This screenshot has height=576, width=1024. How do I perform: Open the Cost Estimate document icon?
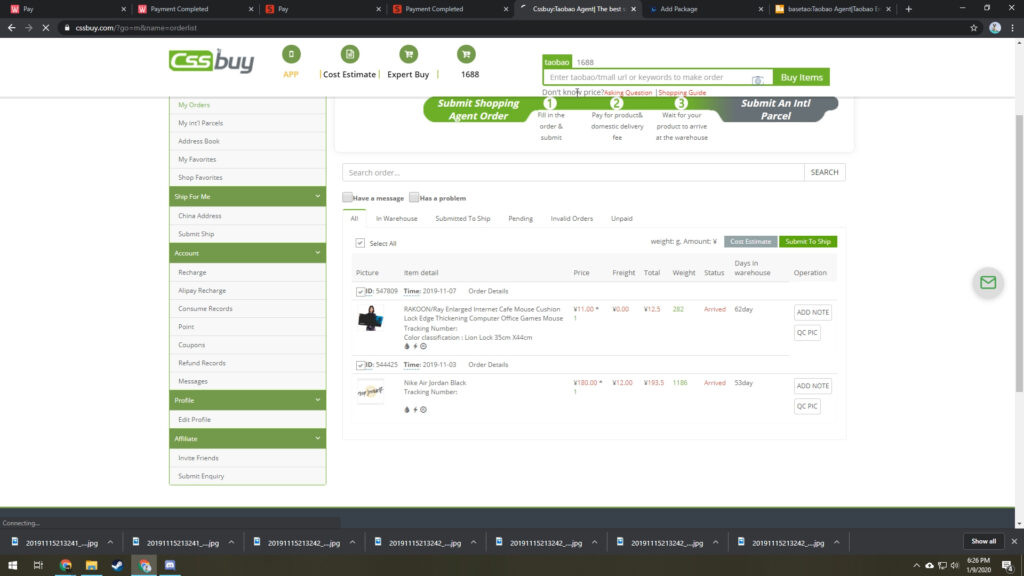point(349,54)
